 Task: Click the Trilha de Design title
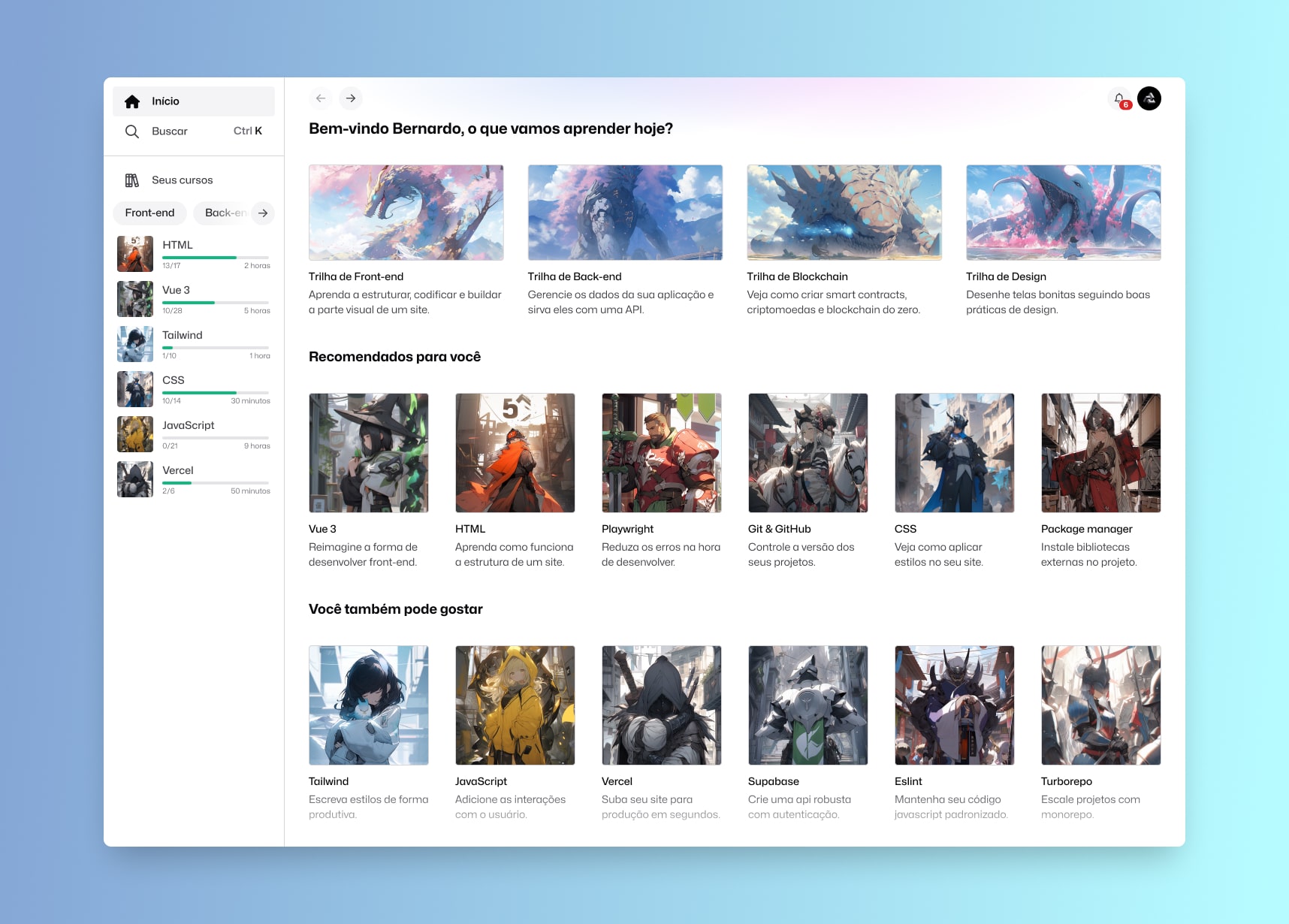1006,276
